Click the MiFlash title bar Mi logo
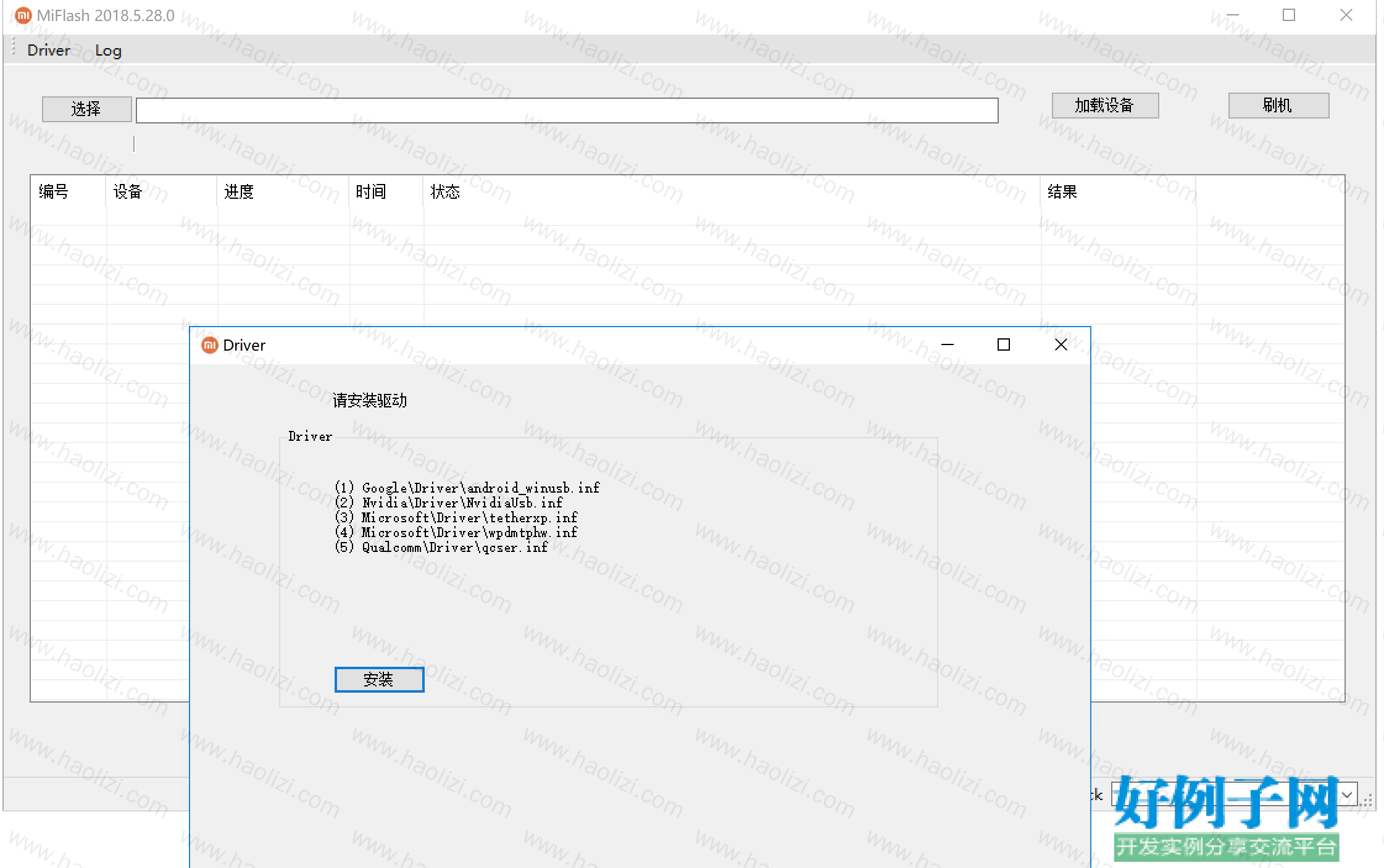 click(23, 15)
